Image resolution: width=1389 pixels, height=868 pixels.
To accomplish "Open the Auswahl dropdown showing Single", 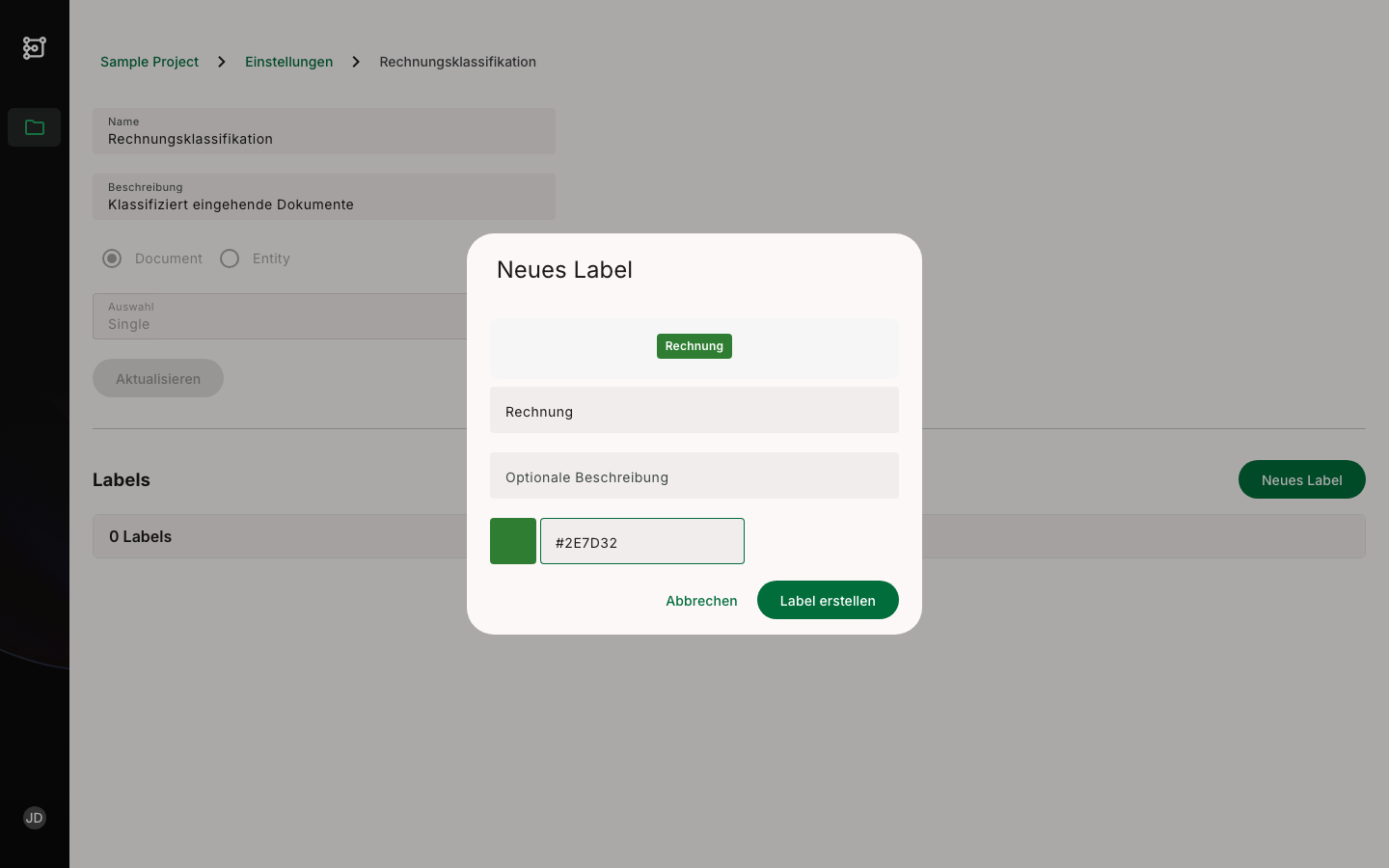I will (x=281, y=316).
